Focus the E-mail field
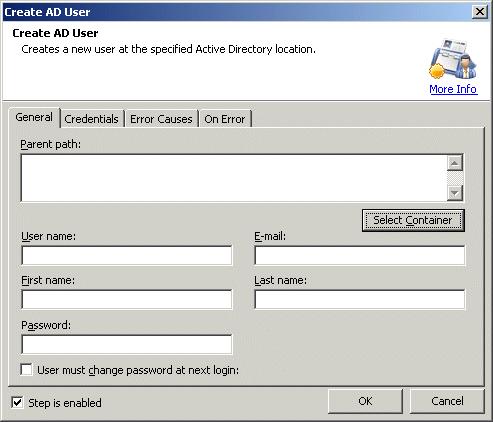 (x=359, y=256)
